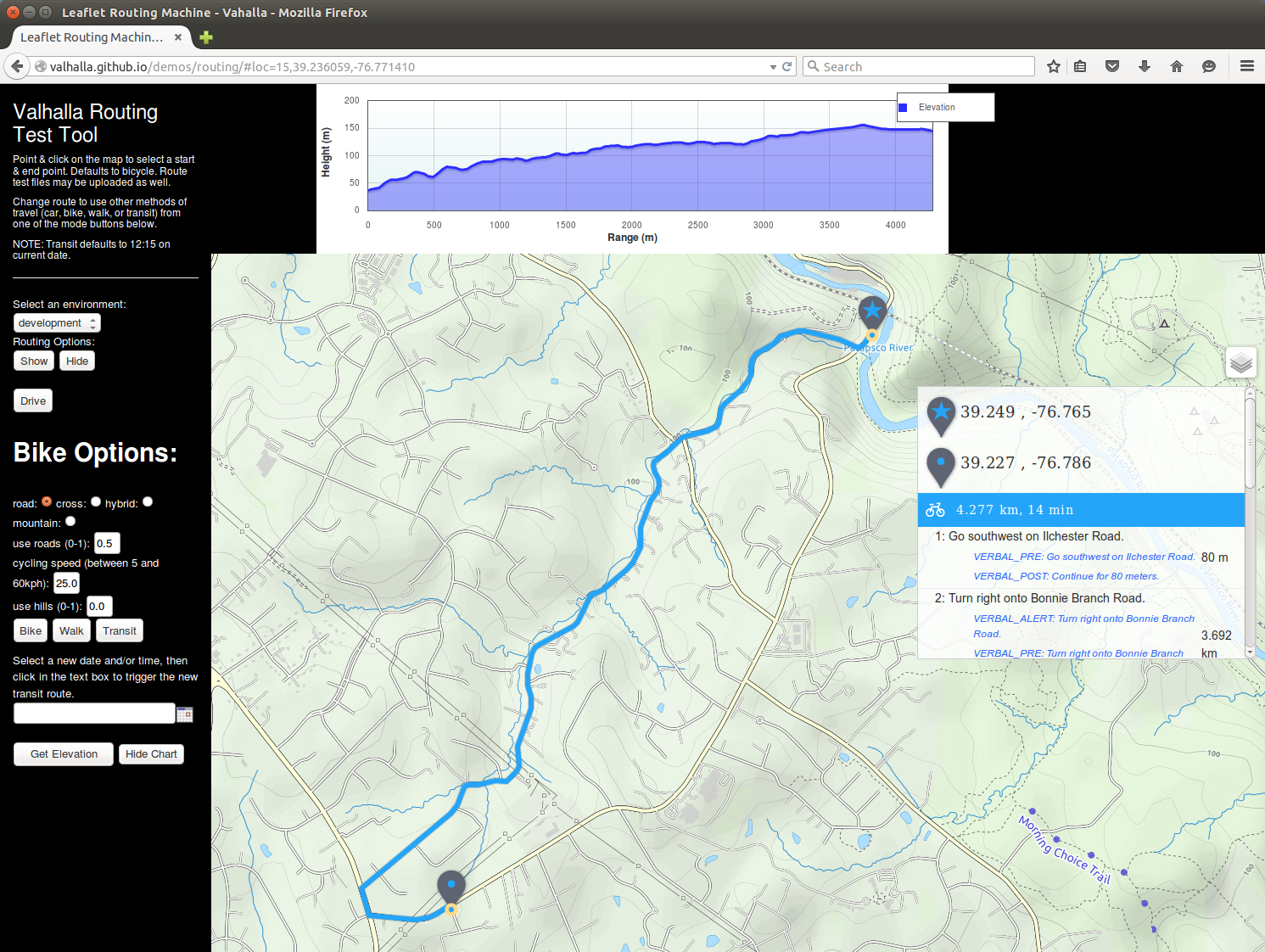Open the development environment dropdown

click(x=57, y=323)
